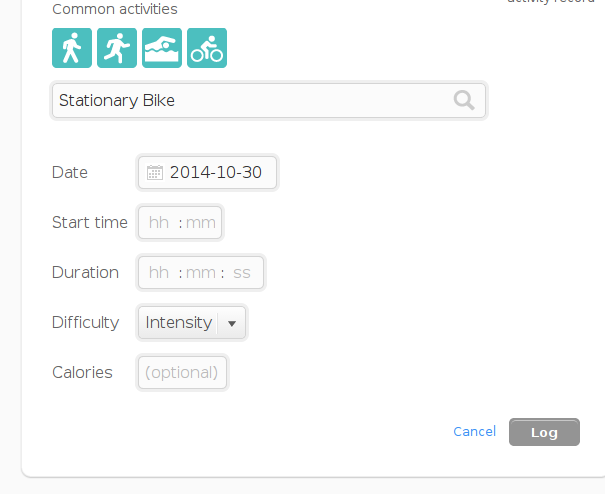Viewport: 605px width, 494px height.
Task: Click Start time minutes box
Action: (201, 223)
